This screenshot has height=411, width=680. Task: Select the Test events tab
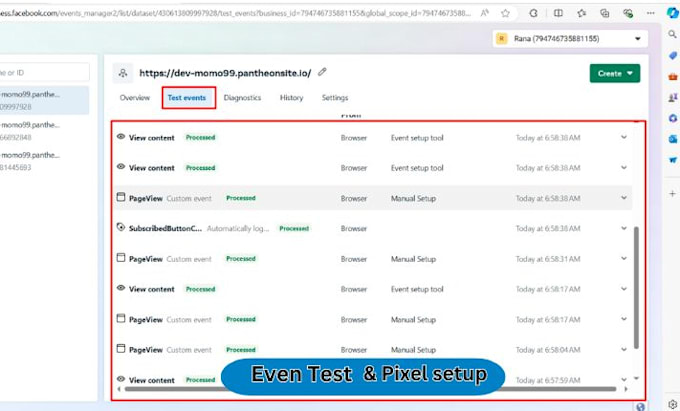tap(187, 98)
